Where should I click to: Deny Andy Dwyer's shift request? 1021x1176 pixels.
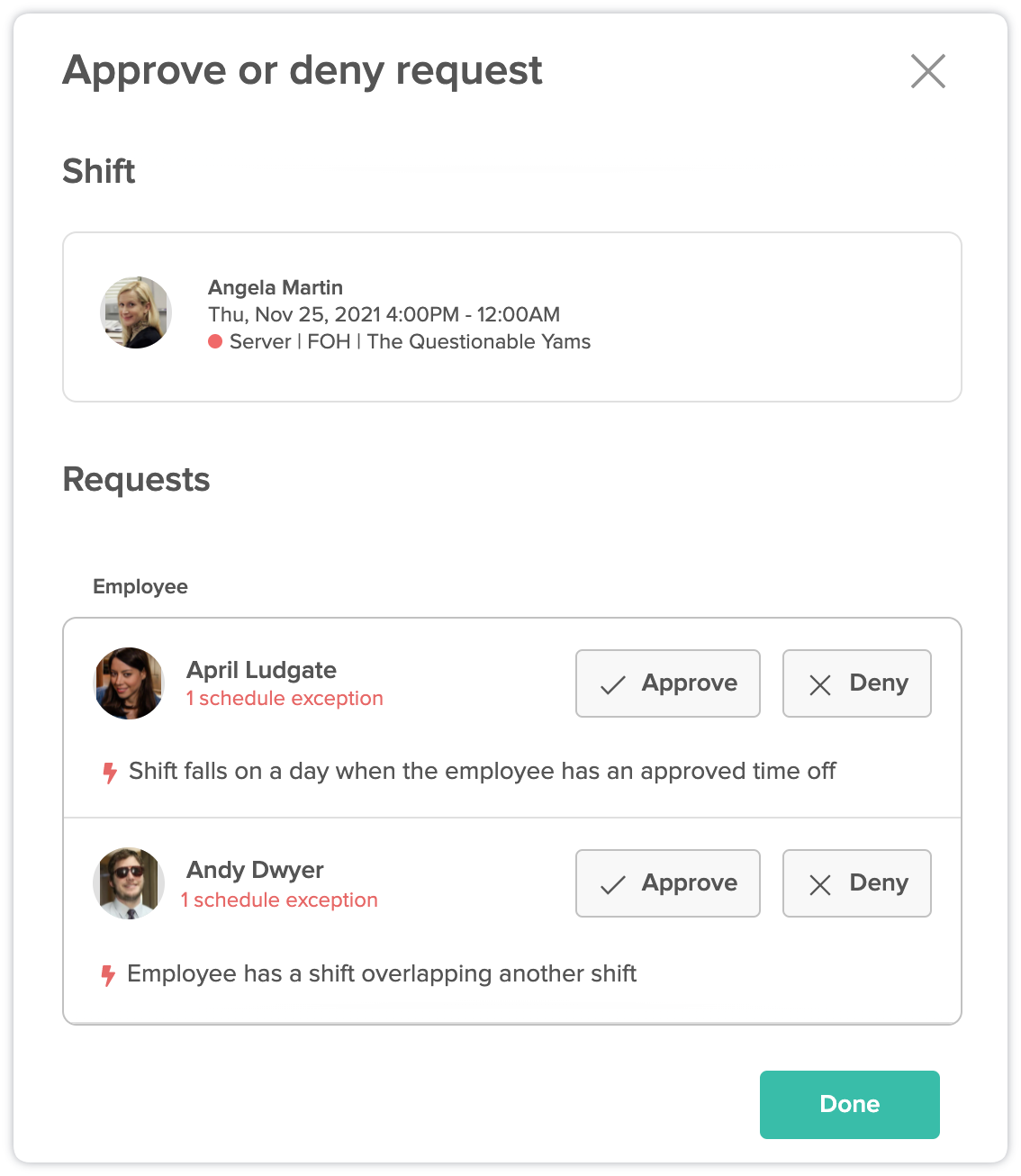[857, 883]
